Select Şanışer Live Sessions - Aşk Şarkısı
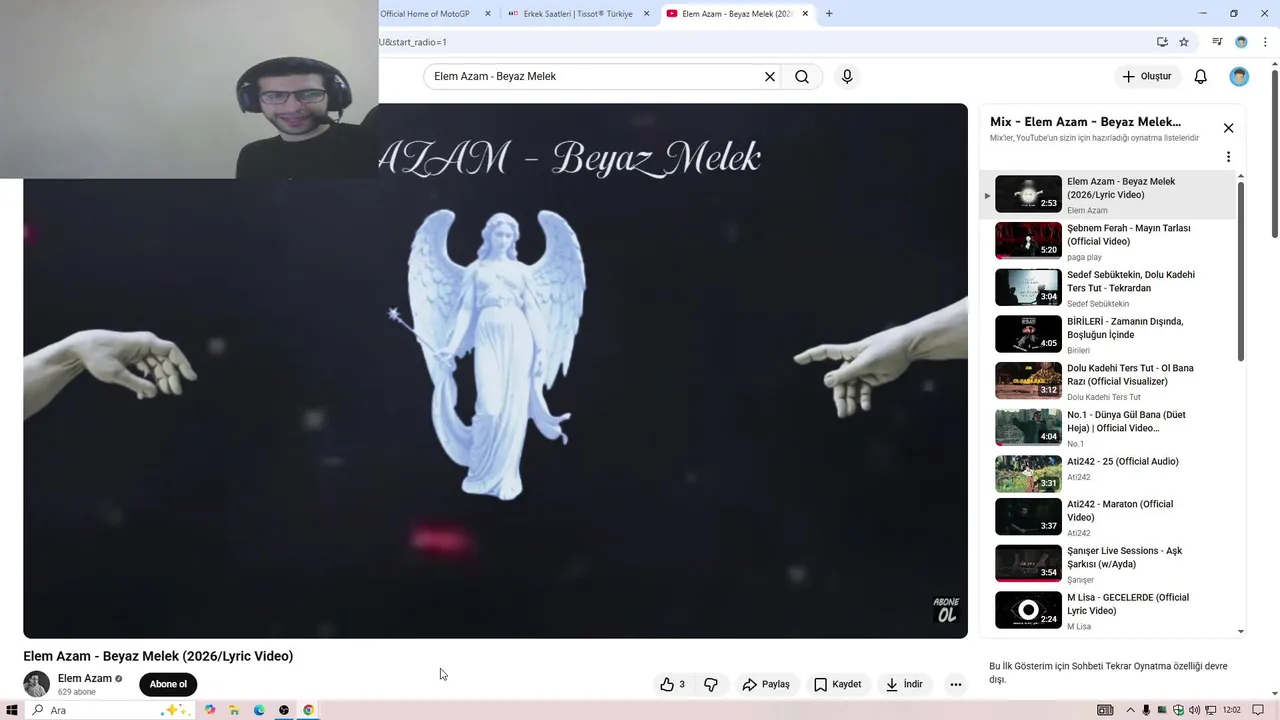 [1108, 564]
